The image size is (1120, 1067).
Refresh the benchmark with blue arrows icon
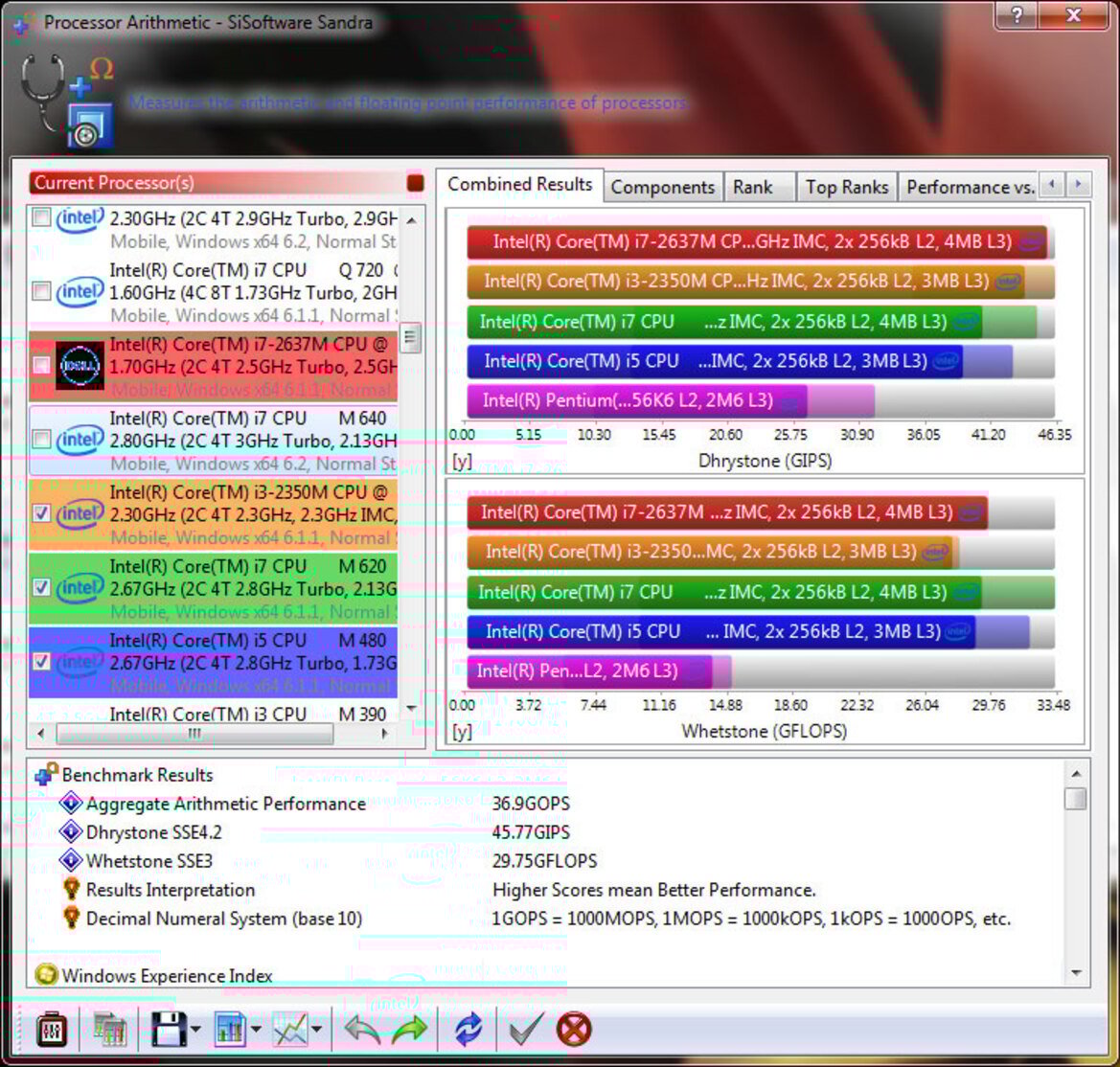pyautogui.click(x=468, y=1029)
